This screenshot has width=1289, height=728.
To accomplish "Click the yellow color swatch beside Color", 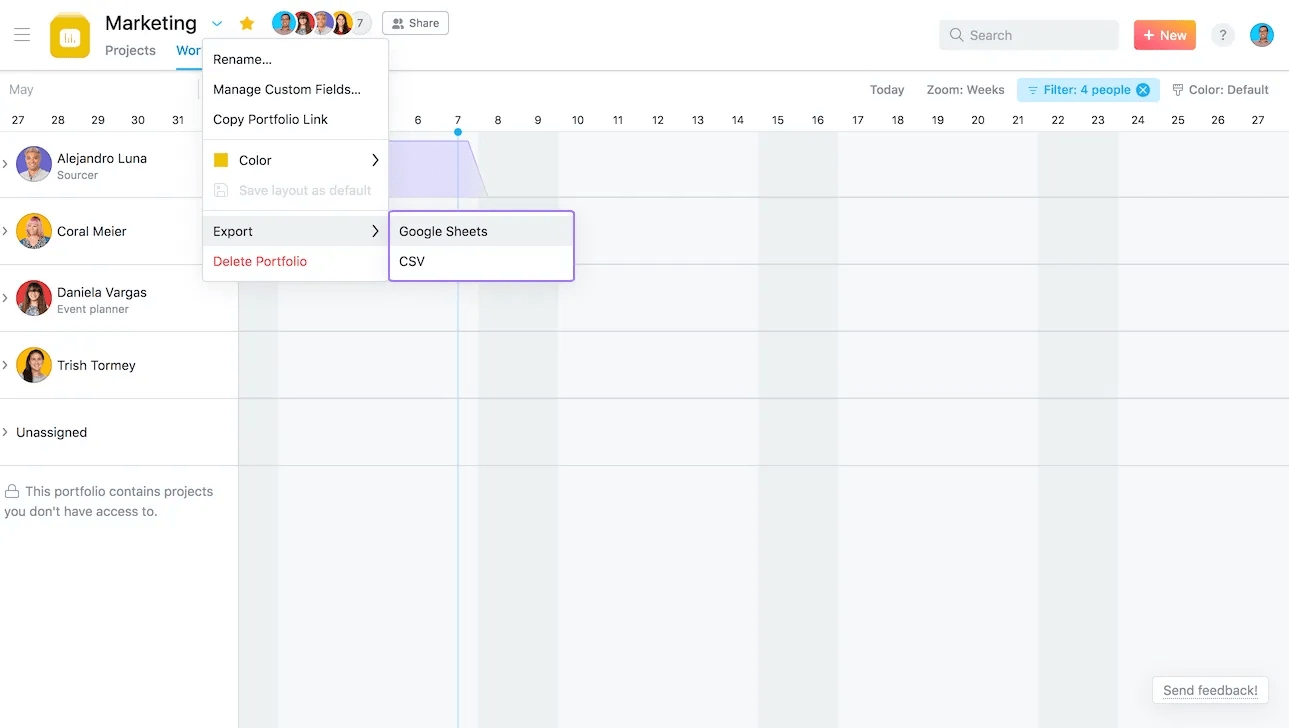I will 218,159.
